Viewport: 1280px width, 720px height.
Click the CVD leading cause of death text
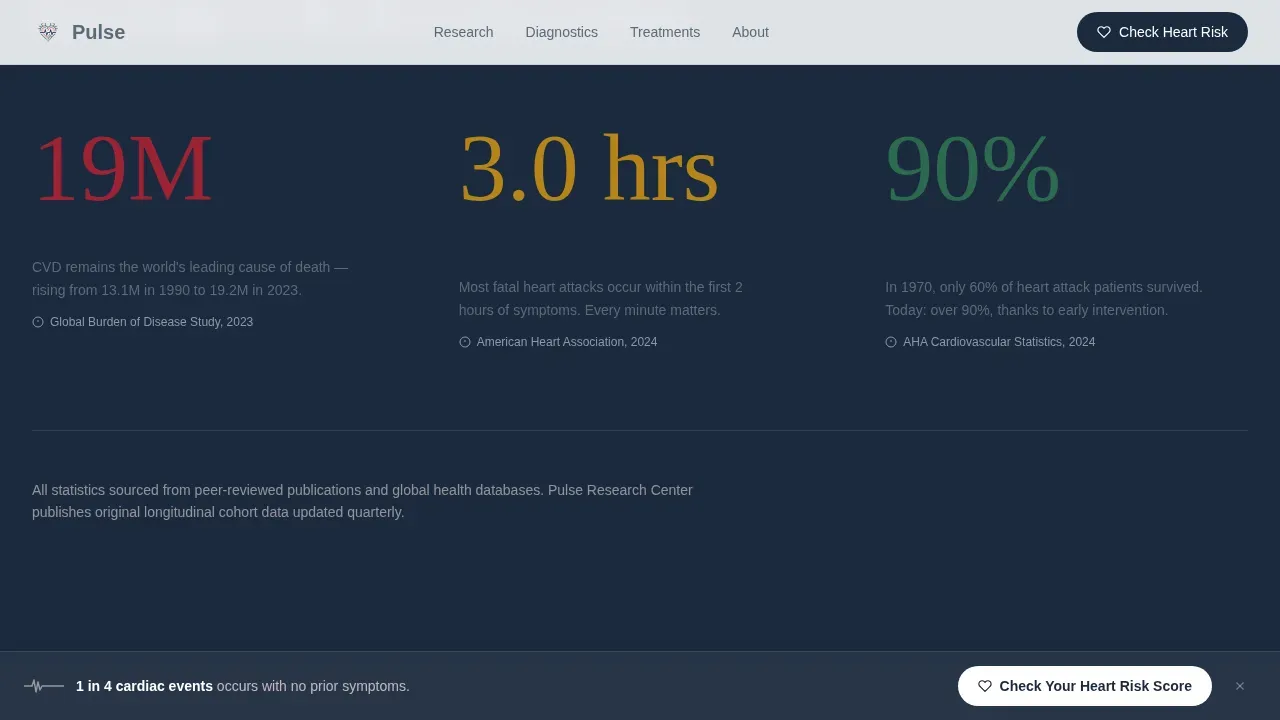click(190, 279)
